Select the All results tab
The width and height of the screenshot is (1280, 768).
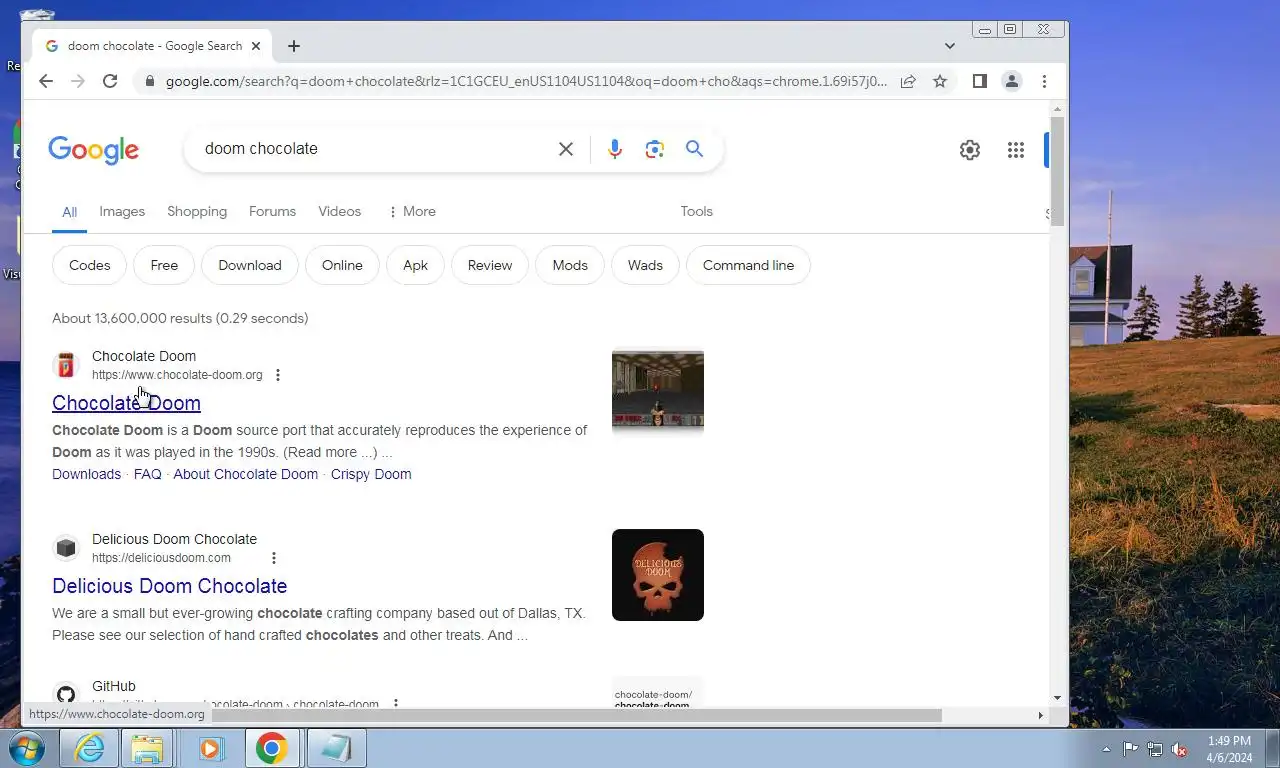69,212
